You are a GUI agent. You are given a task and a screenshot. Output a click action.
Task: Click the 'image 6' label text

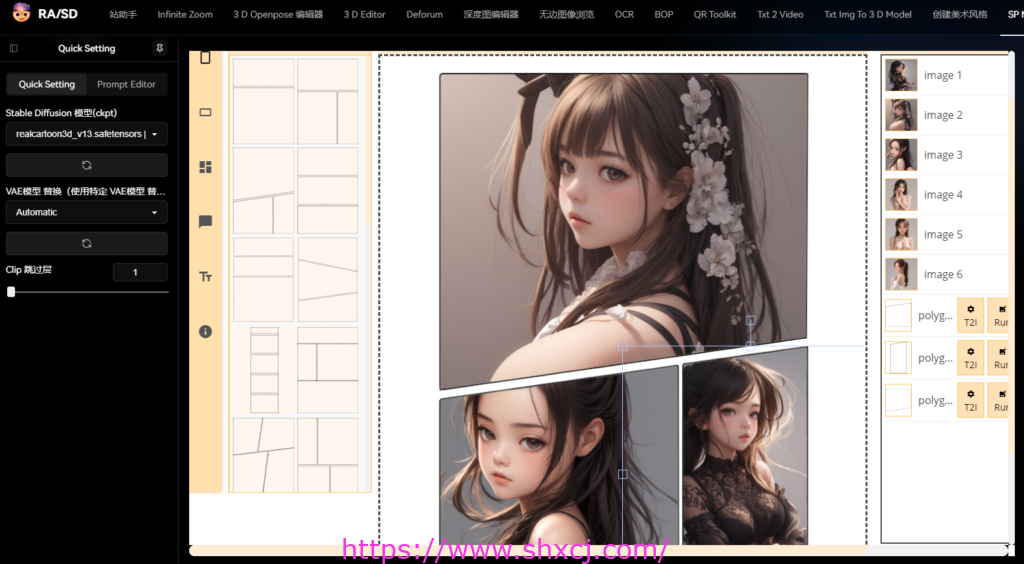click(x=943, y=274)
